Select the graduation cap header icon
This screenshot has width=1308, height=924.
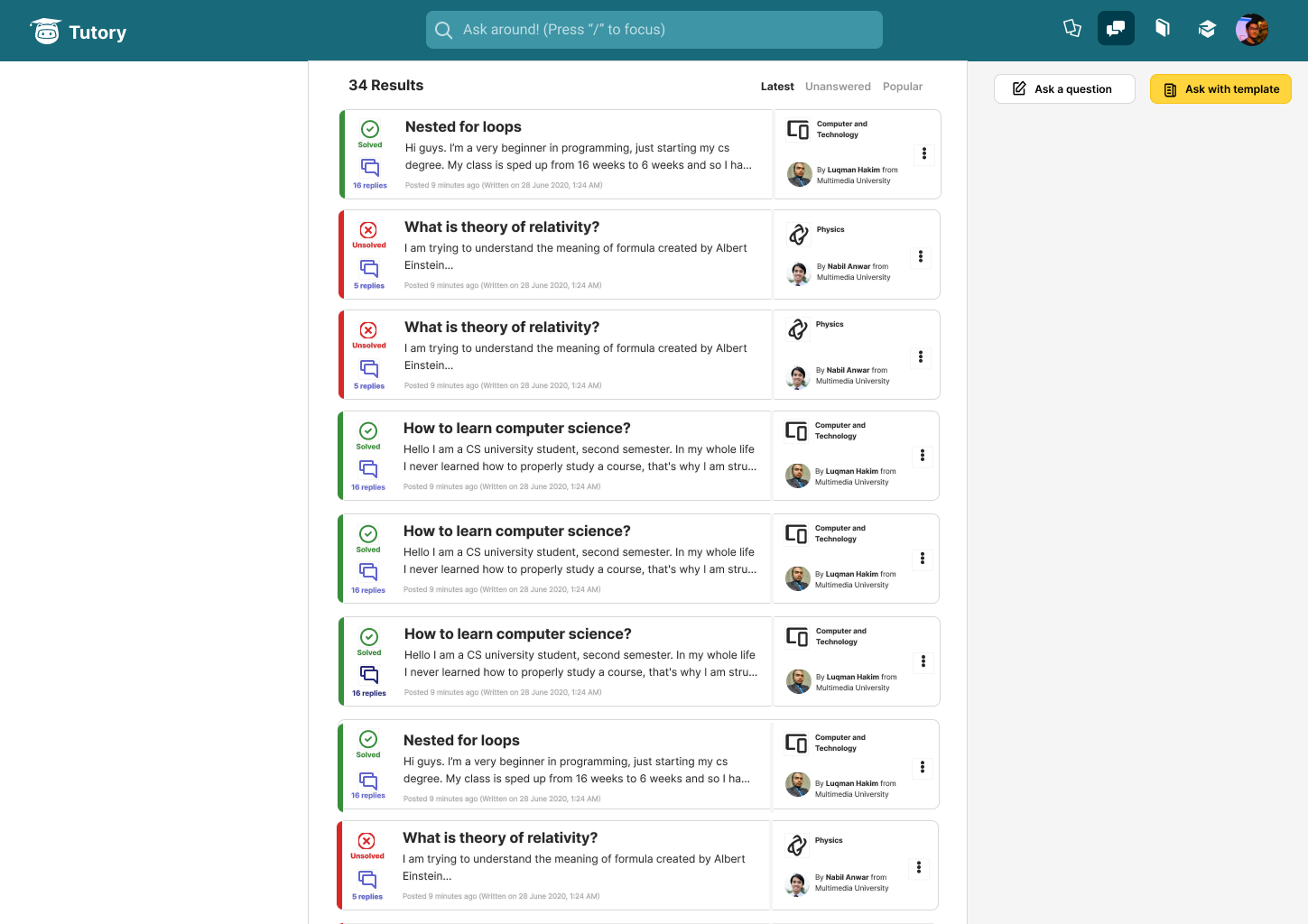point(1207,29)
